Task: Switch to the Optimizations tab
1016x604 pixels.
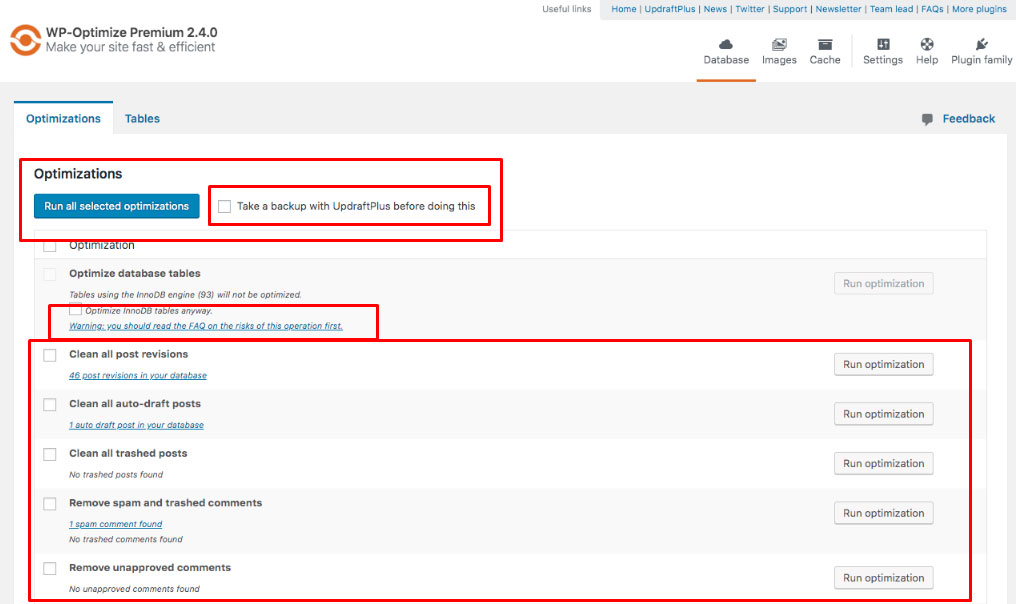Action: 64,119
